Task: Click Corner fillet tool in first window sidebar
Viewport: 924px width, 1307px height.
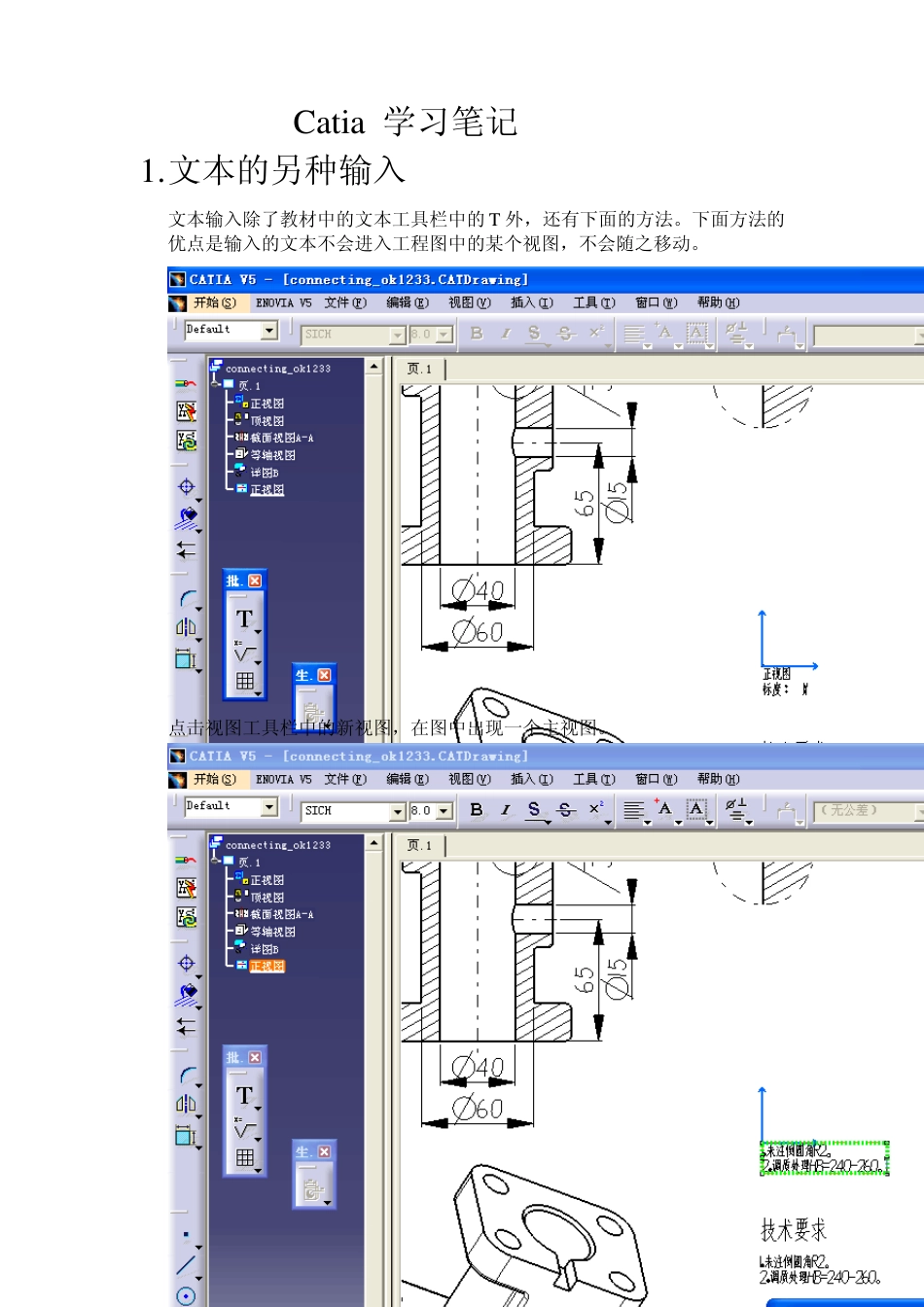Action: [187, 599]
